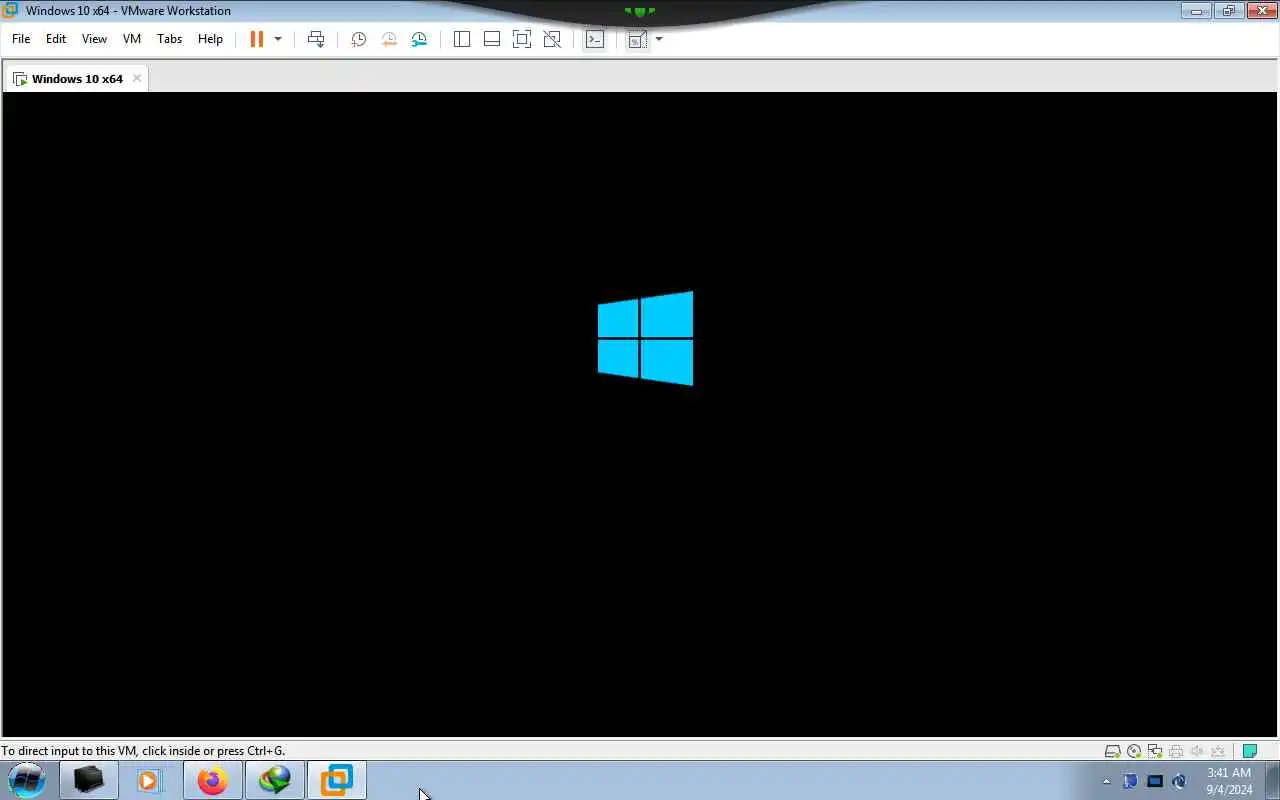Open the View menu
The height and width of the screenshot is (800, 1280).
tap(94, 39)
